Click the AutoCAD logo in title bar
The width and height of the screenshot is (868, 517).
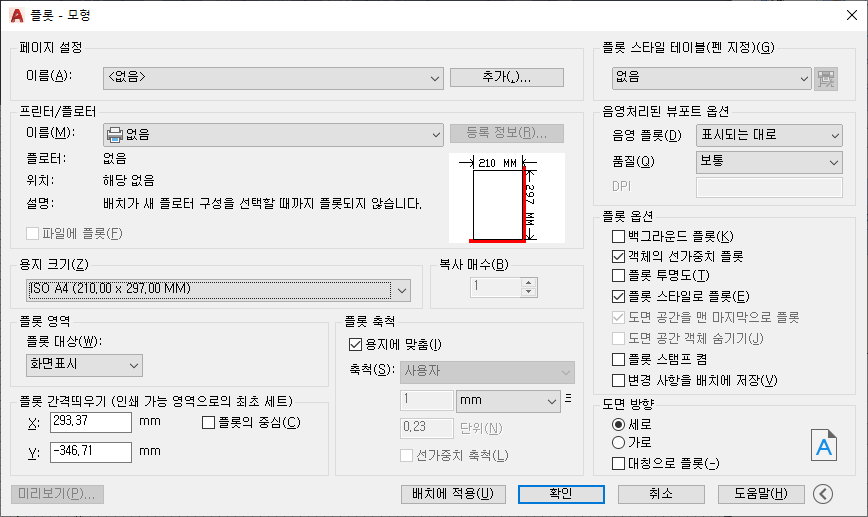(x=17, y=15)
